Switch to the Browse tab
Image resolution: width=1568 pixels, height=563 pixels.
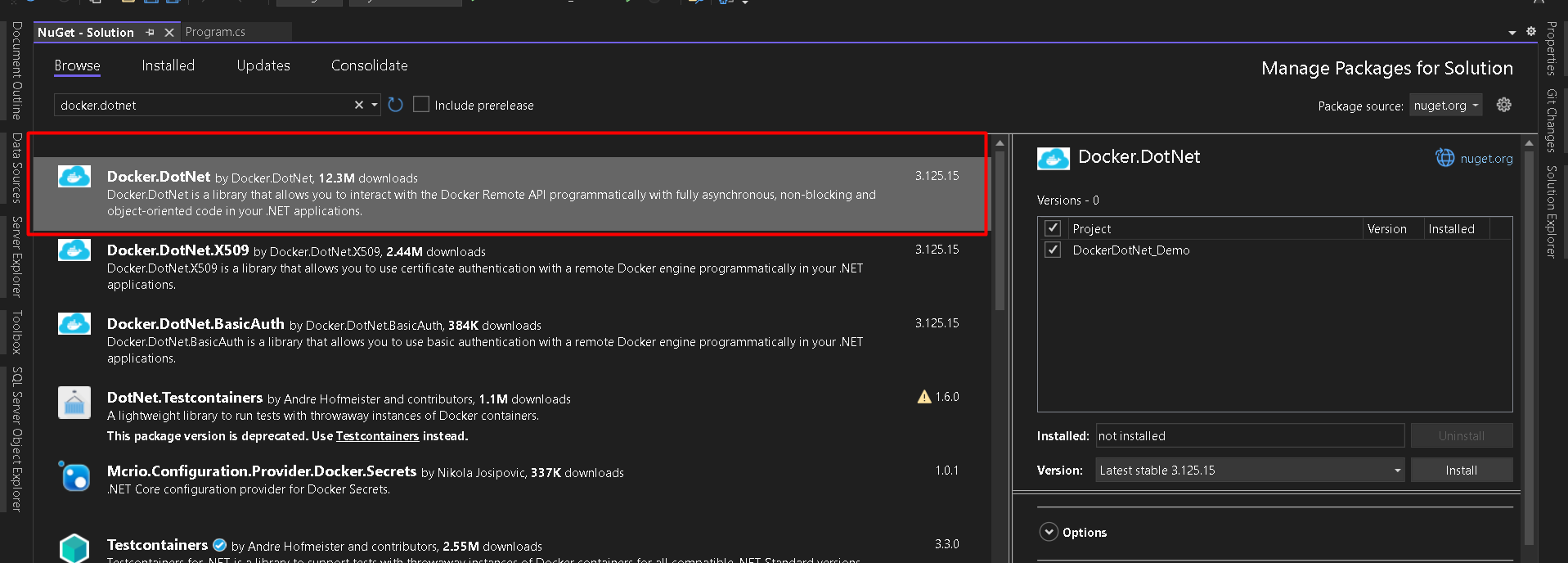pyautogui.click(x=77, y=65)
